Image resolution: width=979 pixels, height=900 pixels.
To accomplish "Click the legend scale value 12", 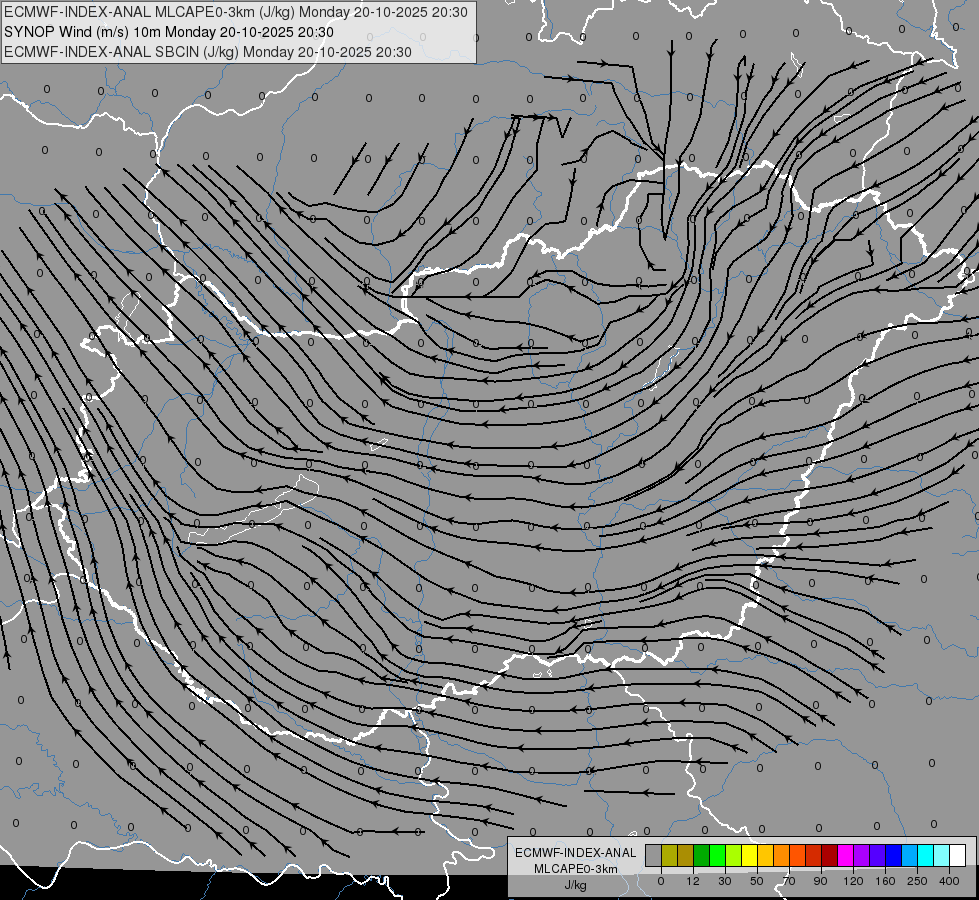I will tap(693, 881).
